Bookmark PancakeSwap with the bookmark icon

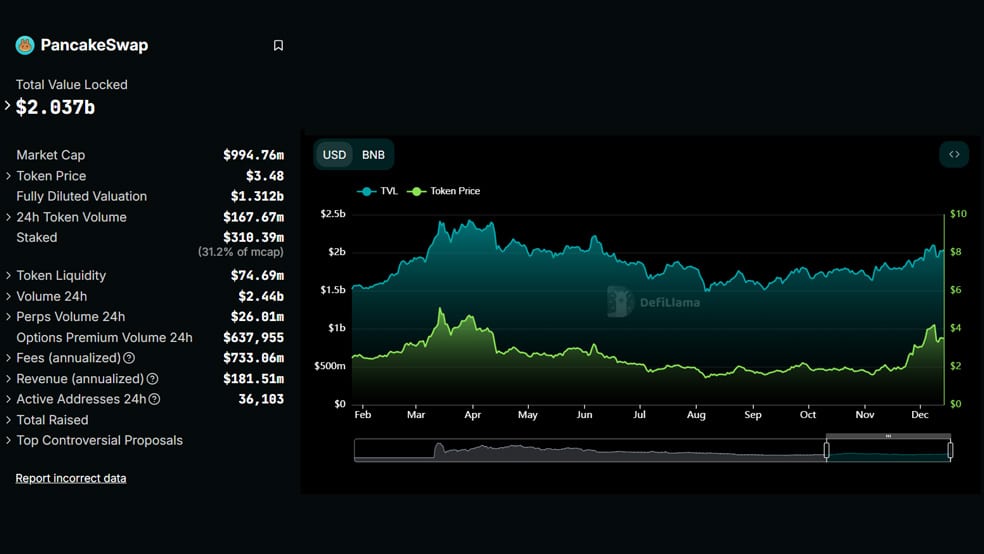[x=278, y=45]
